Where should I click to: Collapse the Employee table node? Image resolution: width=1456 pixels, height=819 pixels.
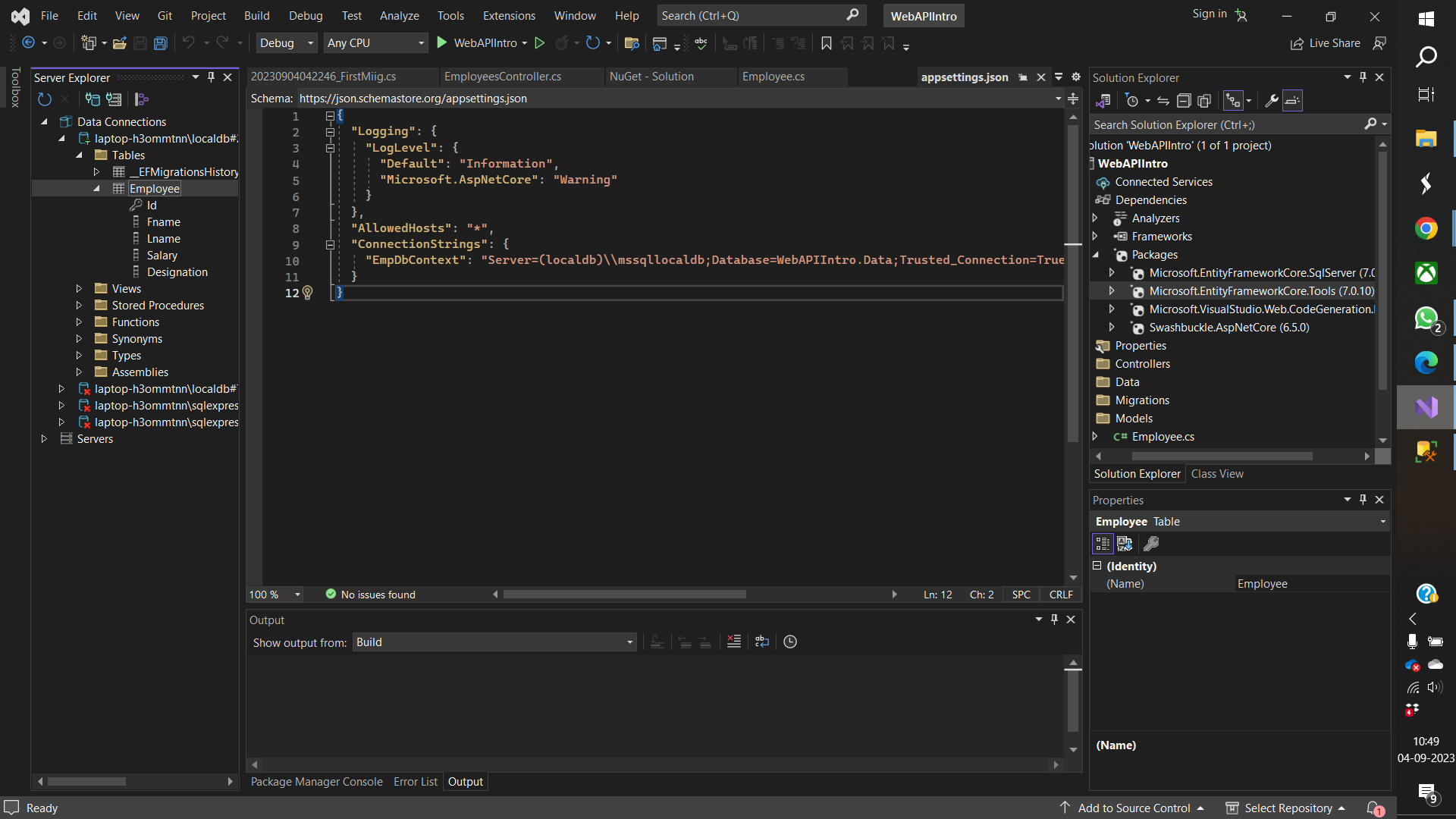point(96,188)
